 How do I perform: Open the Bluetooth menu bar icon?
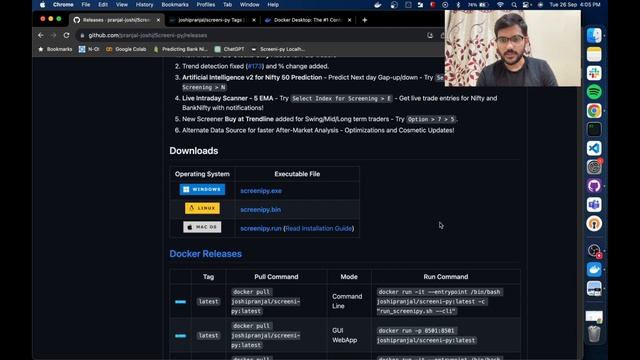pyautogui.click(x=458, y=5)
